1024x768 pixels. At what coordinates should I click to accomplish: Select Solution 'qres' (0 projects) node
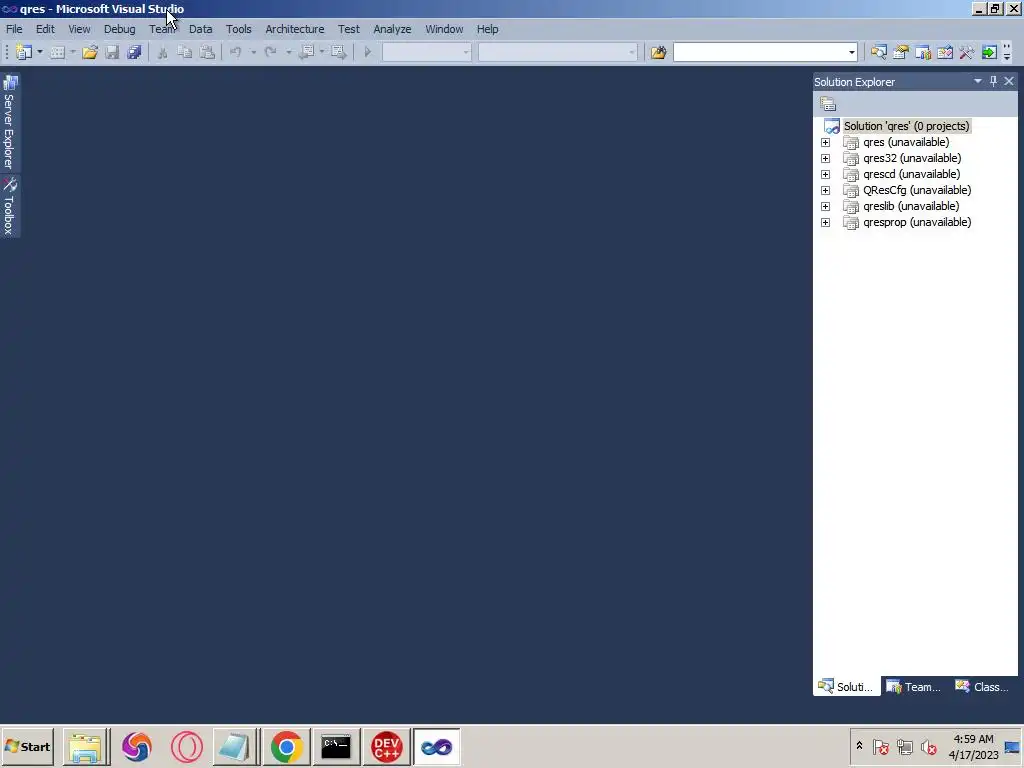906,126
